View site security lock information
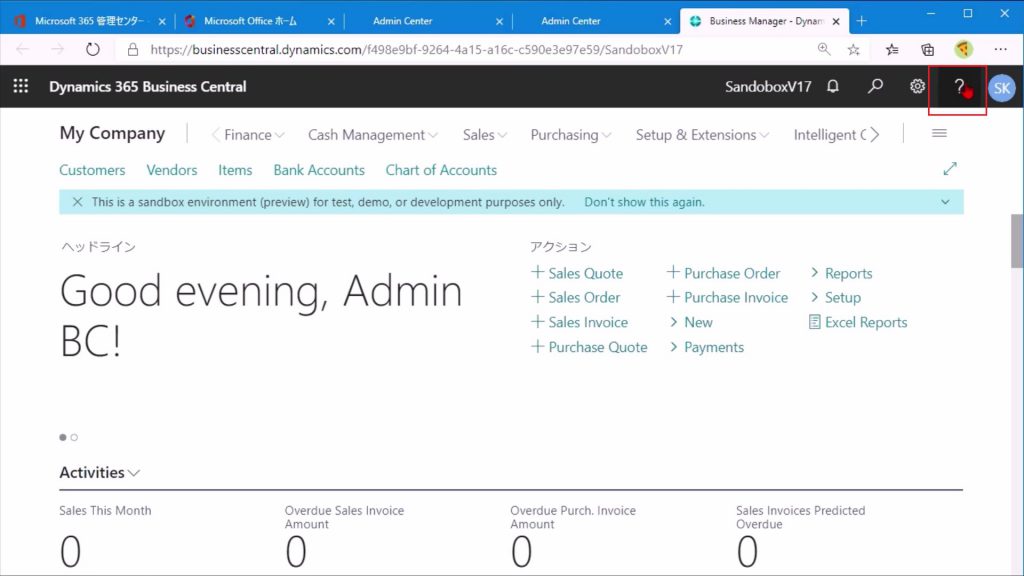The height and width of the screenshot is (576, 1024). (x=133, y=50)
